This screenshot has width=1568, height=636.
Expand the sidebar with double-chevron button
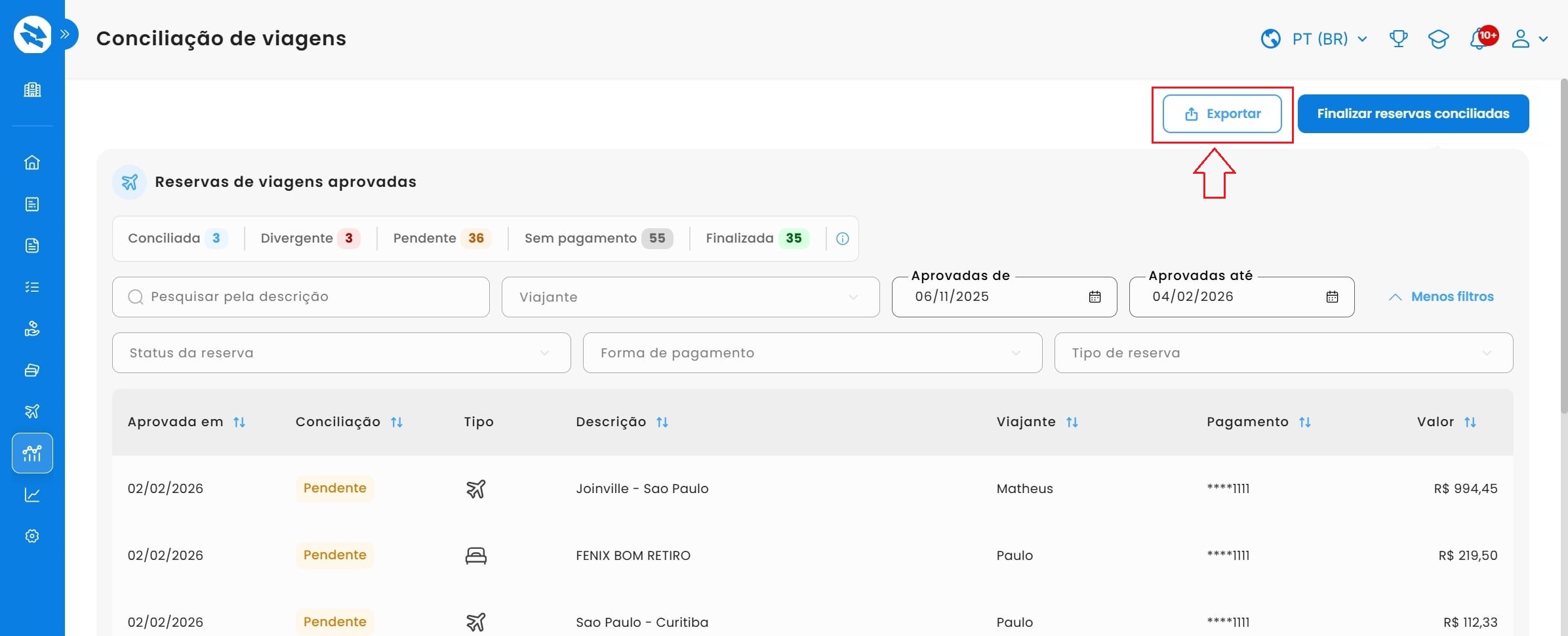(65, 34)
